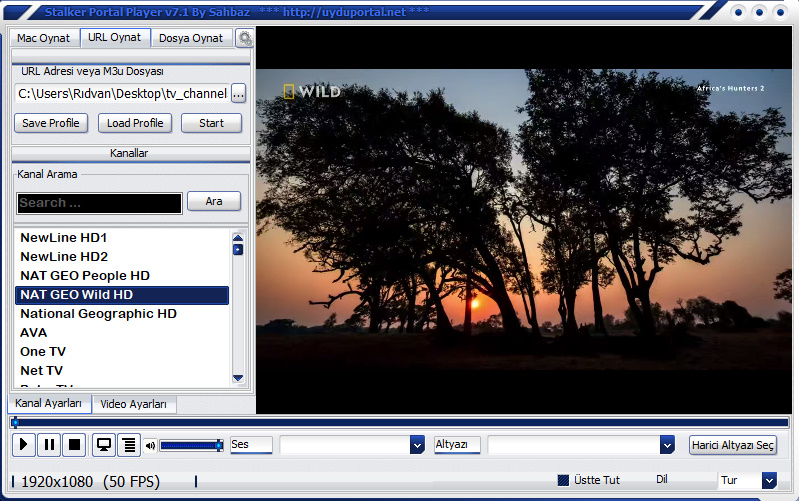Click the channel Search input field
The width and height of the screenshot is (799, 501).
99,203
